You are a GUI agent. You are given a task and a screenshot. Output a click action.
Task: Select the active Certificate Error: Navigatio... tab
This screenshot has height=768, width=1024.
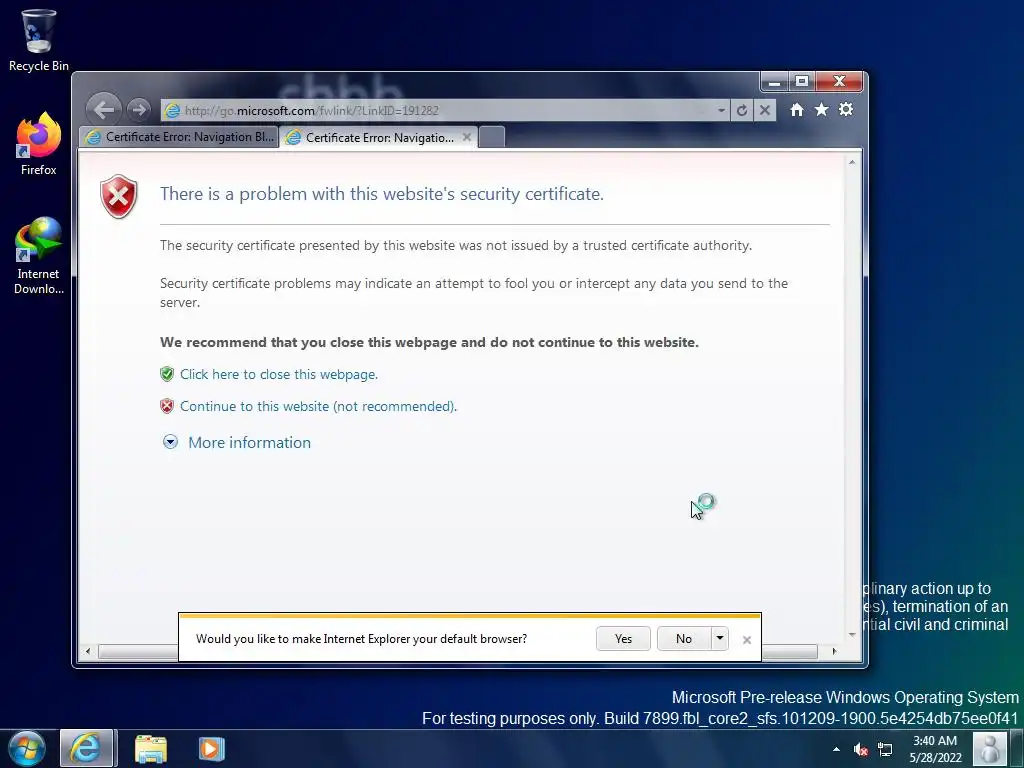pos(379,137)
